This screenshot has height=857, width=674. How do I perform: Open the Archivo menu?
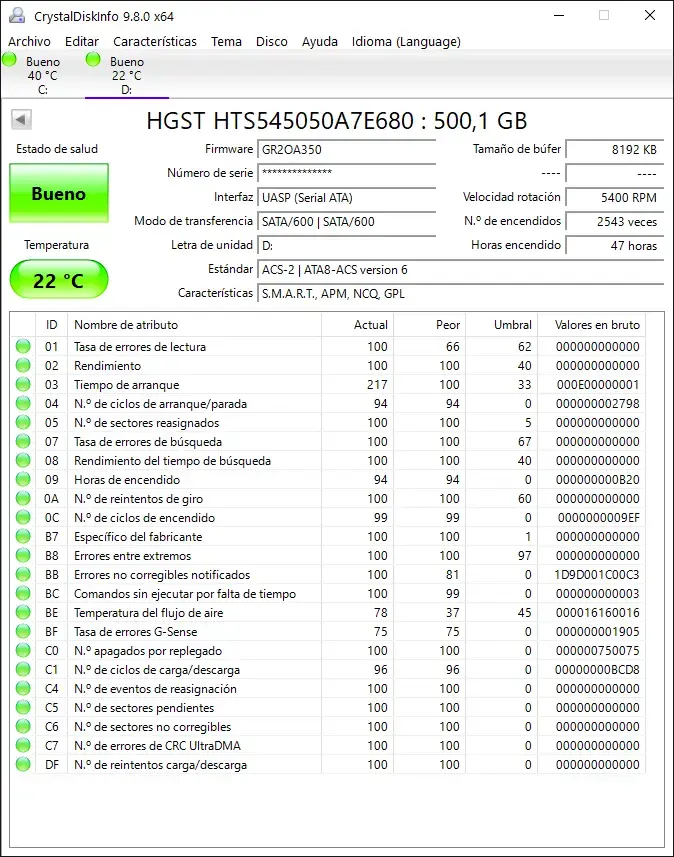tap(30, 42)
